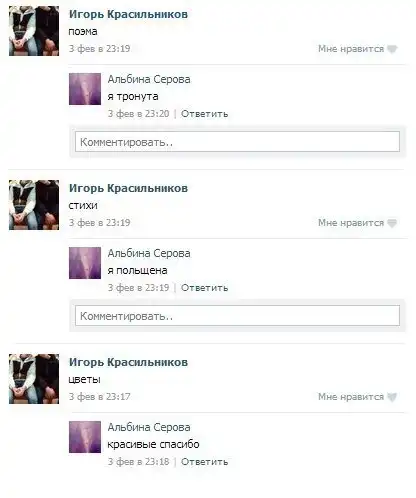416x498 pixels.
Task: Reply to the 'красивые спасибо' comment
Action: [x=205, y=462]
